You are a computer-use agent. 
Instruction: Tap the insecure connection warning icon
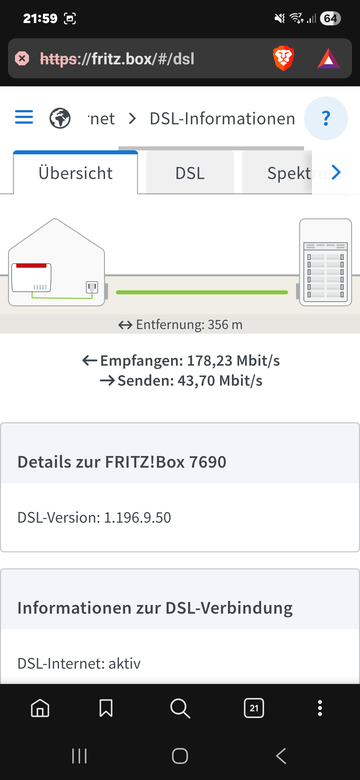(22, 59)
